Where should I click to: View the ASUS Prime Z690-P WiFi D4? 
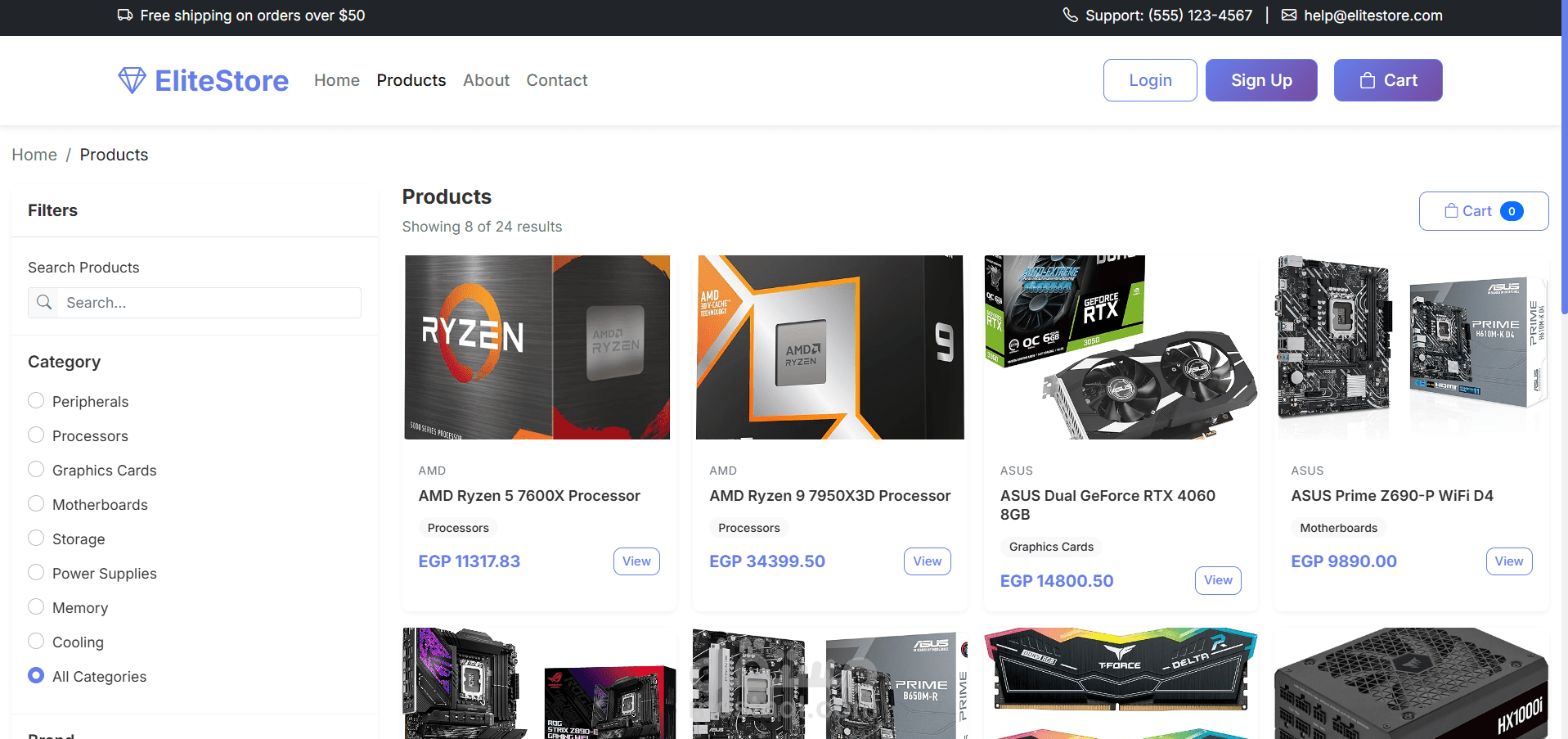(x=1509, y=561)
